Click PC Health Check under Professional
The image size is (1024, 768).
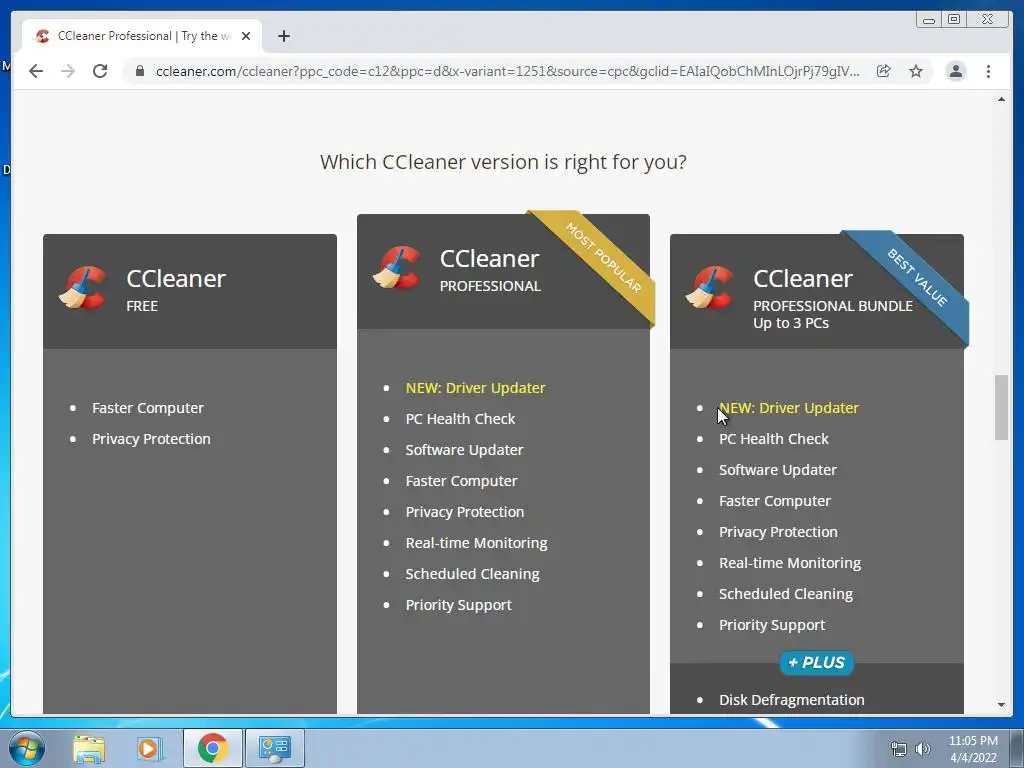click(x=460, y=419)
